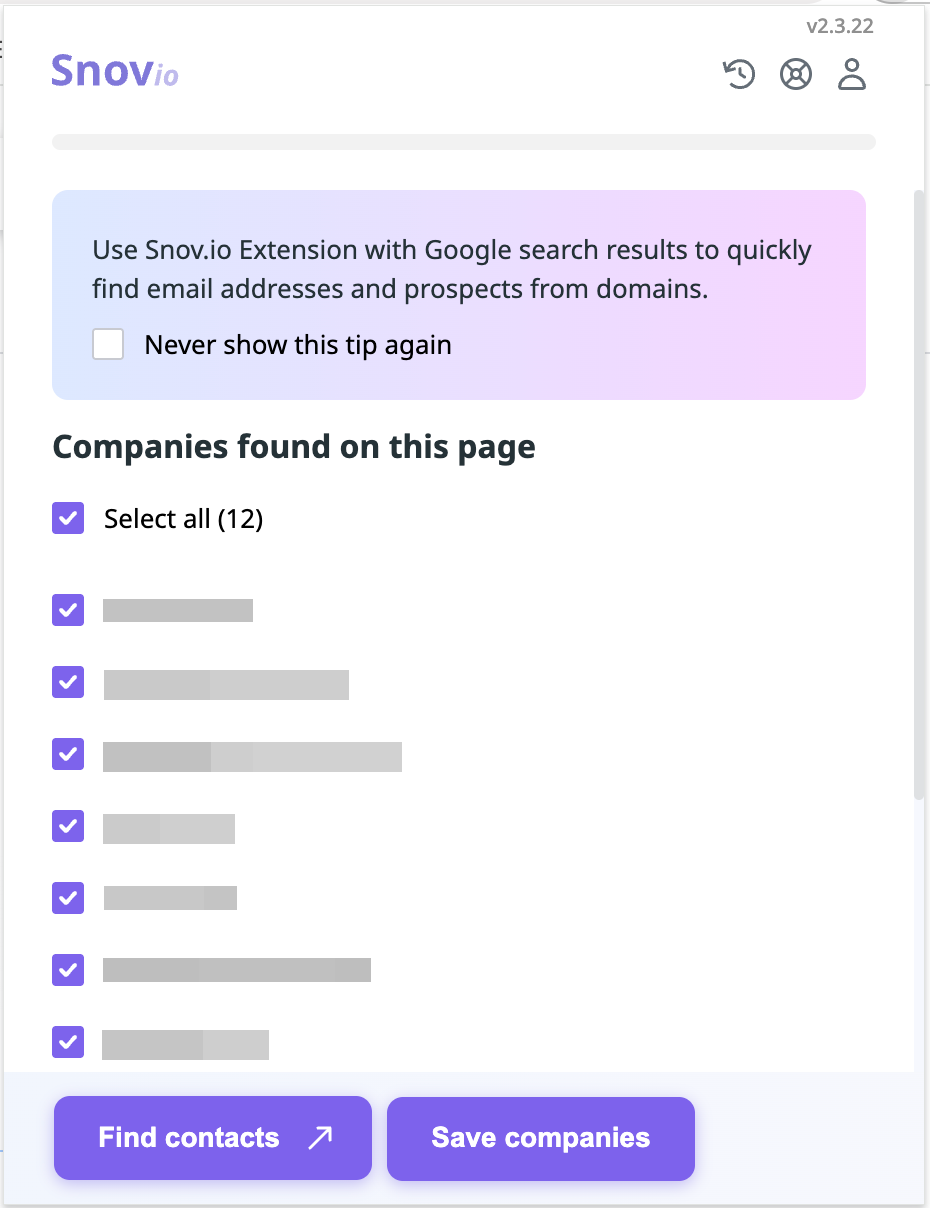
Task: Click the Save companies button
Action: (541, 1138)
